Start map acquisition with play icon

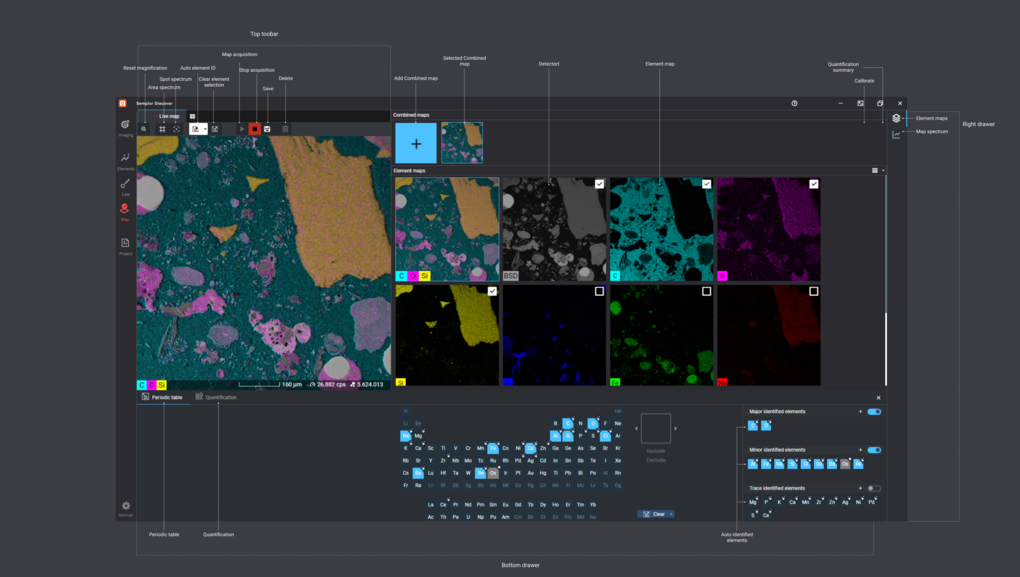click(x=241, y=129)
